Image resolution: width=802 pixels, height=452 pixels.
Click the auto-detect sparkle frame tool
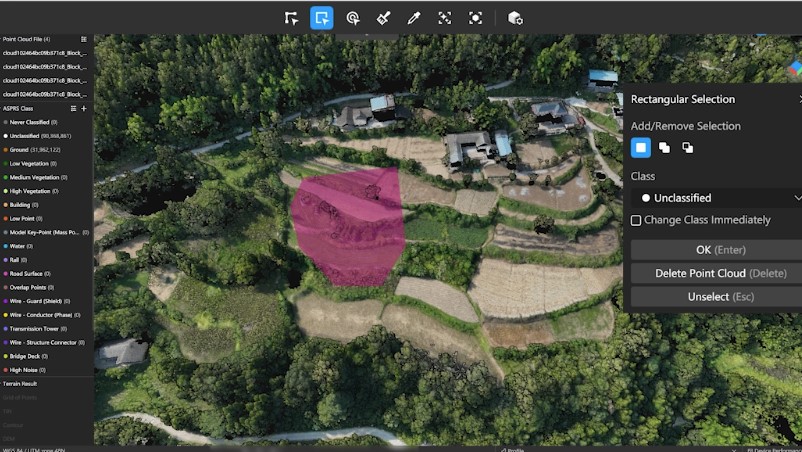tap(445, 18)
